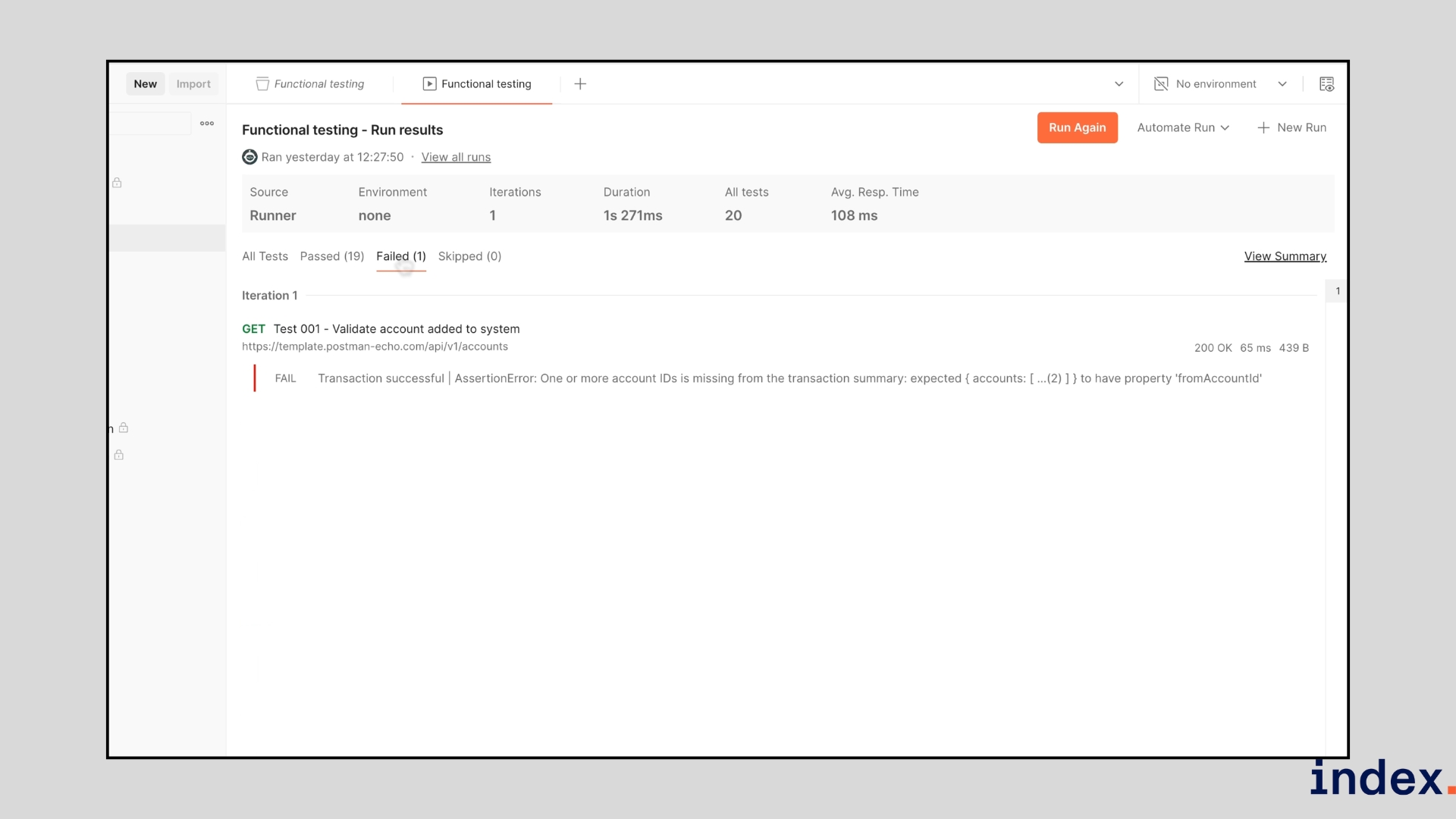Viewport: 1456px width, 819px height.
Task: Open the Skipped (0) filter tab
Action: pos(470,256)
